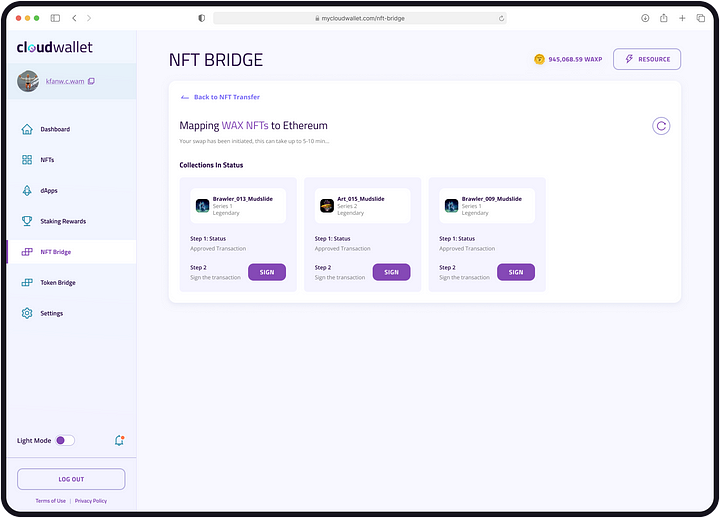This screenshot has width=720, height=518.
Task: Click the Brawler_009_Mudslide NFT thumbnail
Action: (451, 206)
